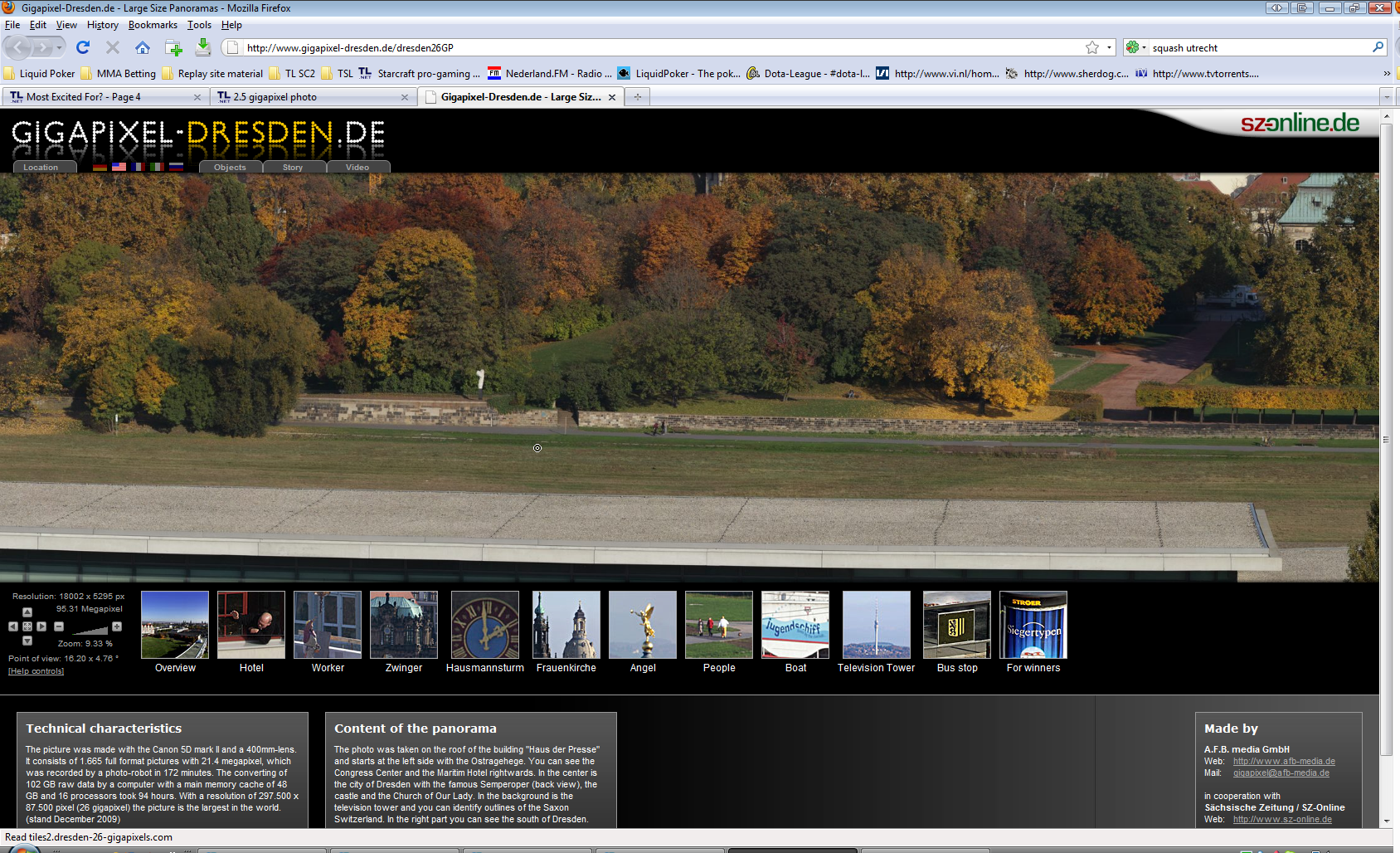
Task: Select the Hotel thumbnail
Action: click(251, 625)
